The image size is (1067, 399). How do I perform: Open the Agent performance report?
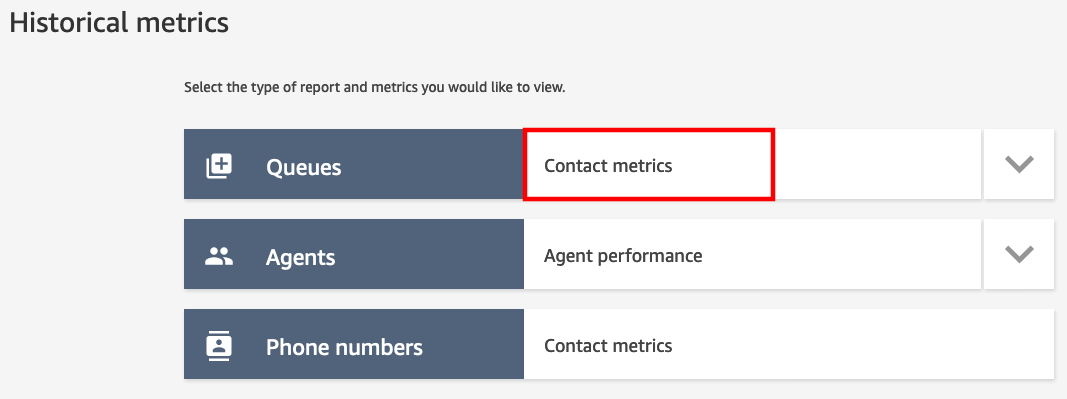623,256
